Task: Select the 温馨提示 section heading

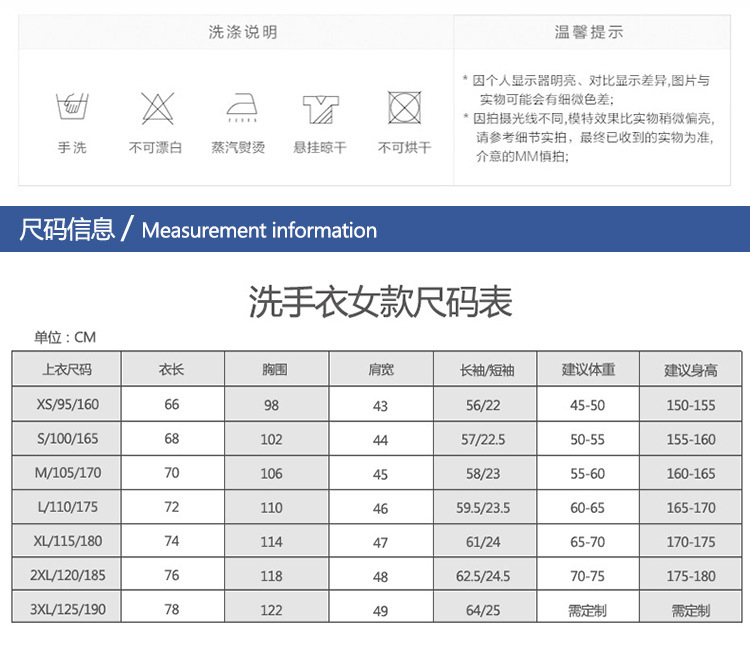Action: [x=589, y=32]
